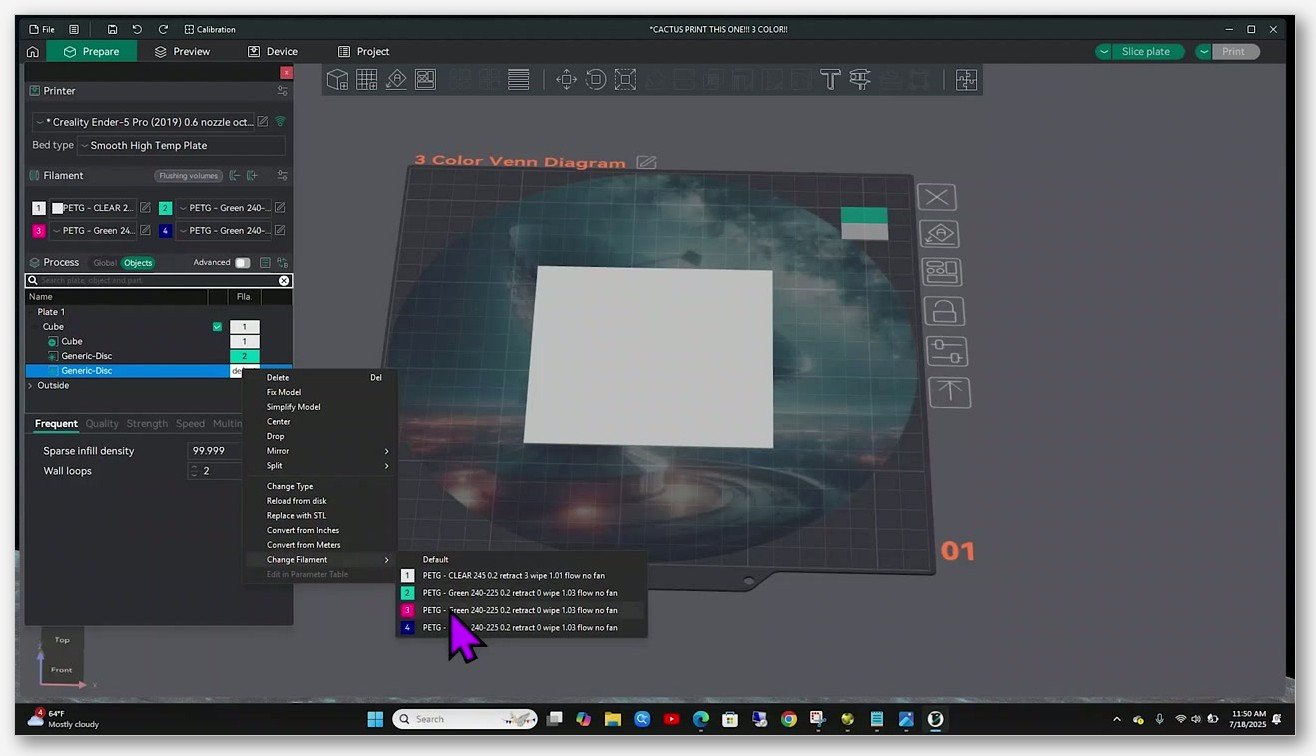
Task: Open the Strength settings tab
Action: [147, 424]
